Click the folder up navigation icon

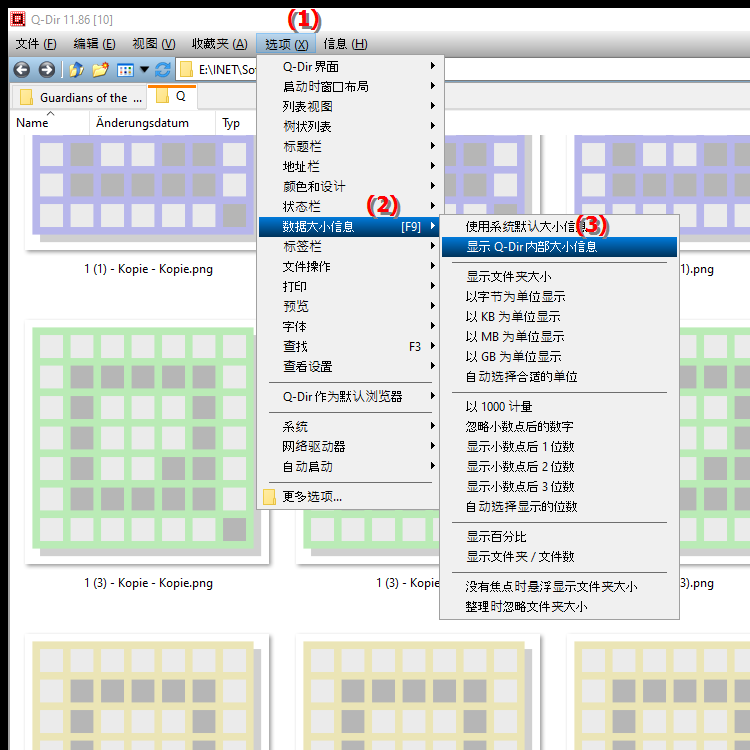click(76, 70)
